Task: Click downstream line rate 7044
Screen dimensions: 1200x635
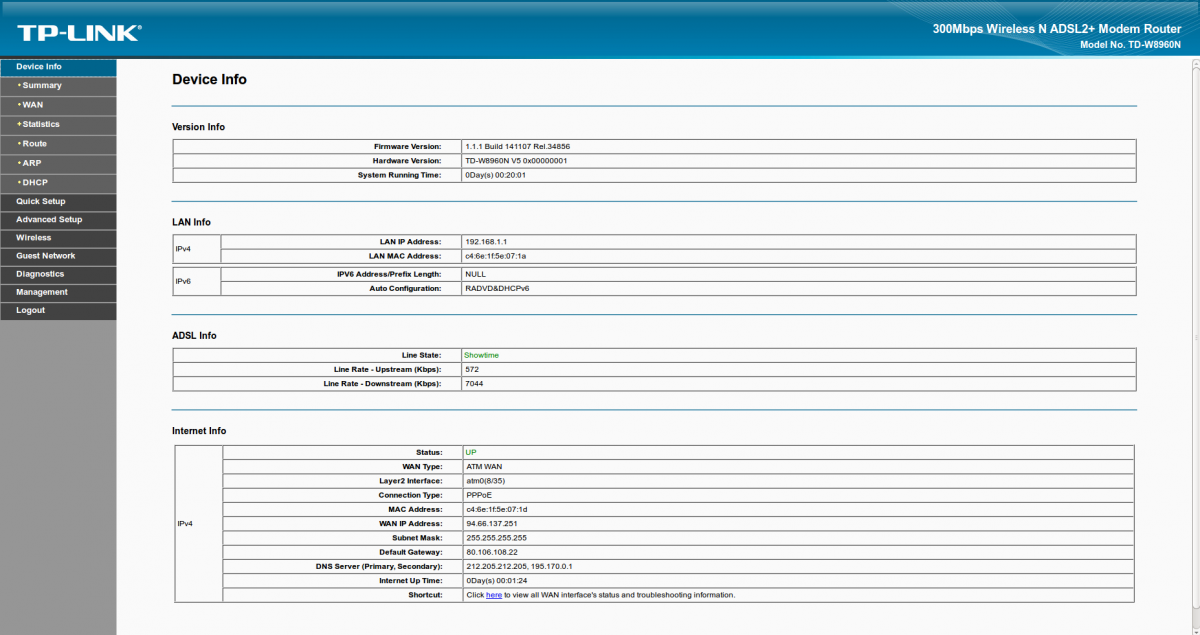Action: 474,384
